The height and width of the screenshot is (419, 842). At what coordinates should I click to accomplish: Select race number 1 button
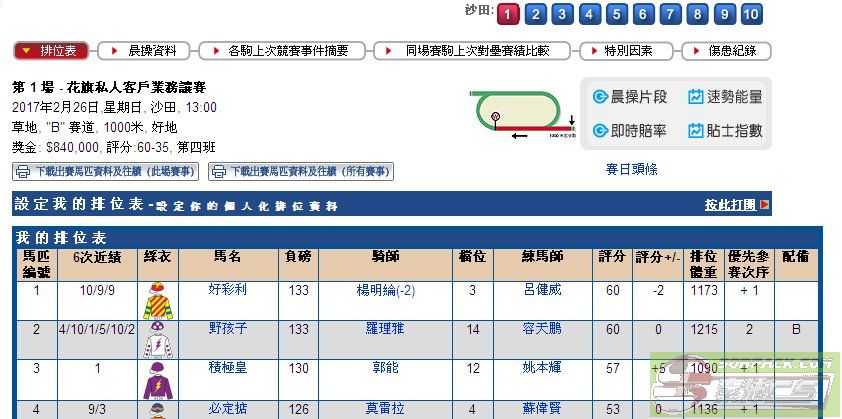508,14
